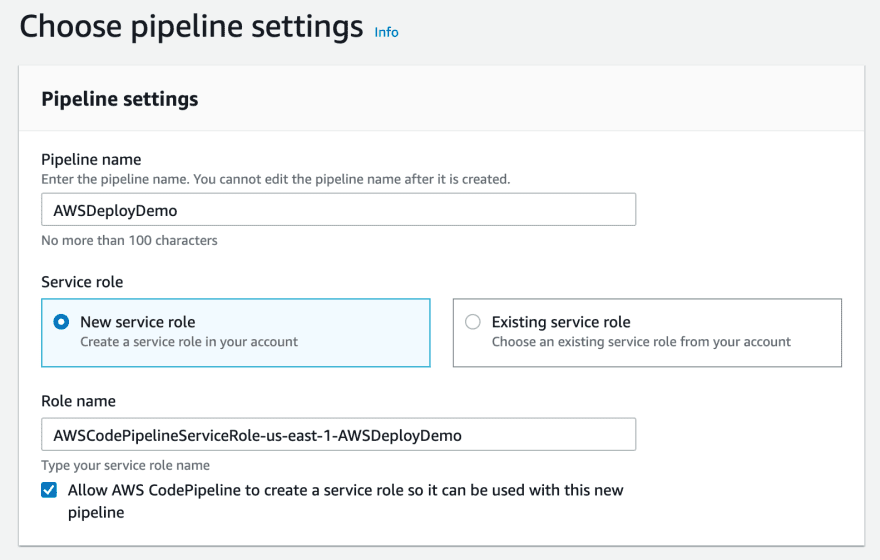Click 'Choose an existing service role' description text

(641, 342)
